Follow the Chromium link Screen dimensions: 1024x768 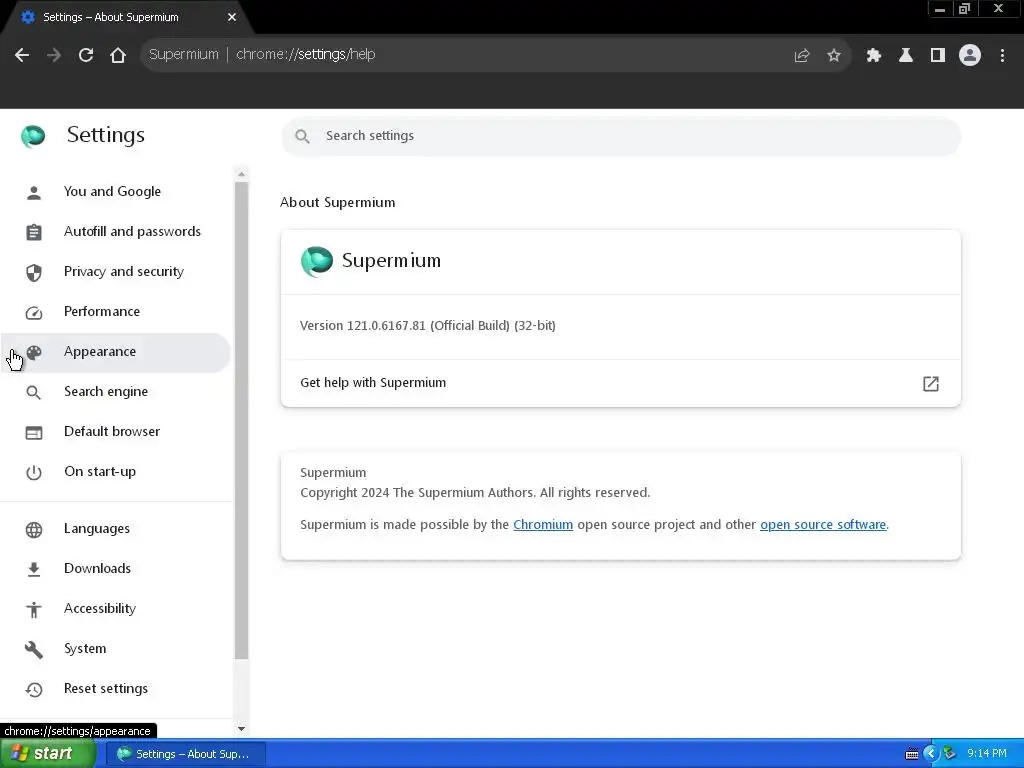[x=543, y=524]
